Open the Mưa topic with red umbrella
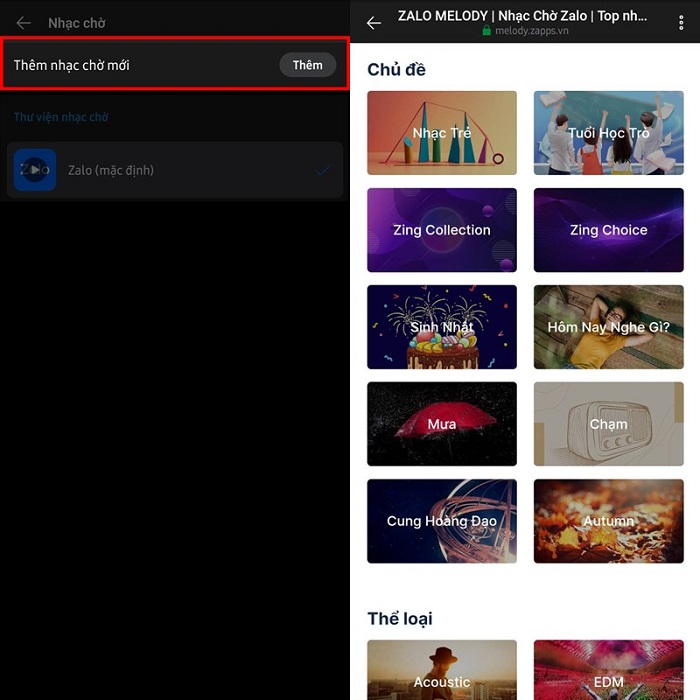700x700 pixels. (442, 424)
